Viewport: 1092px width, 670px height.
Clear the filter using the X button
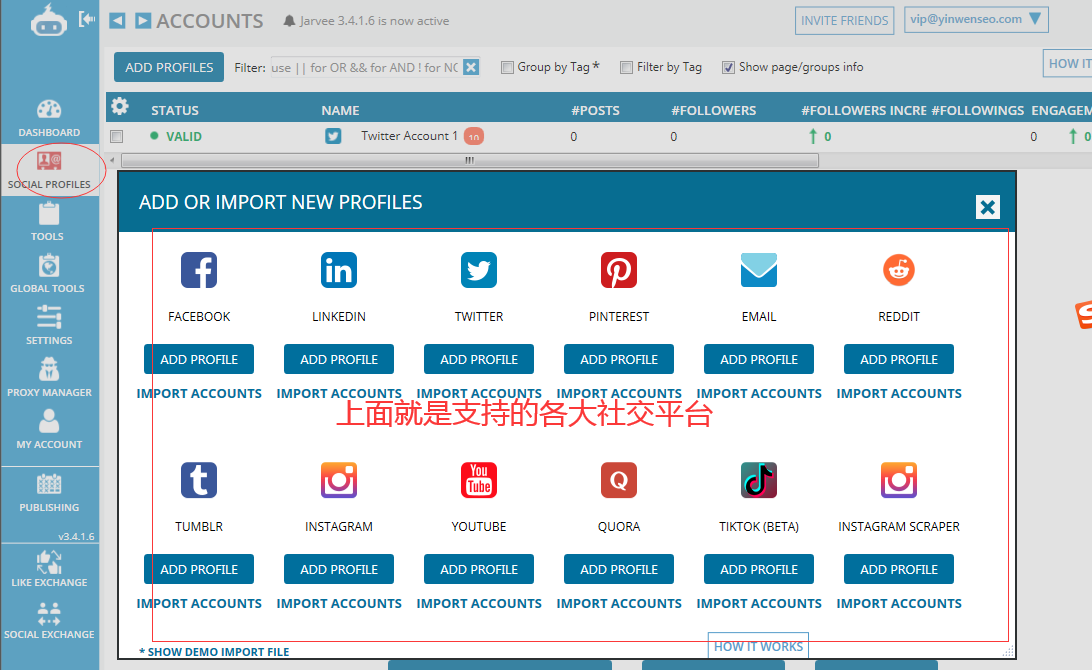pyautogui.click(x=470, y=67)
